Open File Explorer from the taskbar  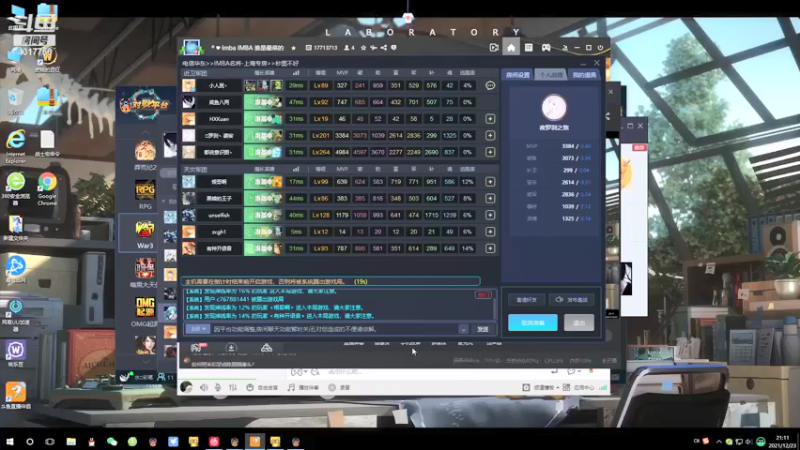71,441
